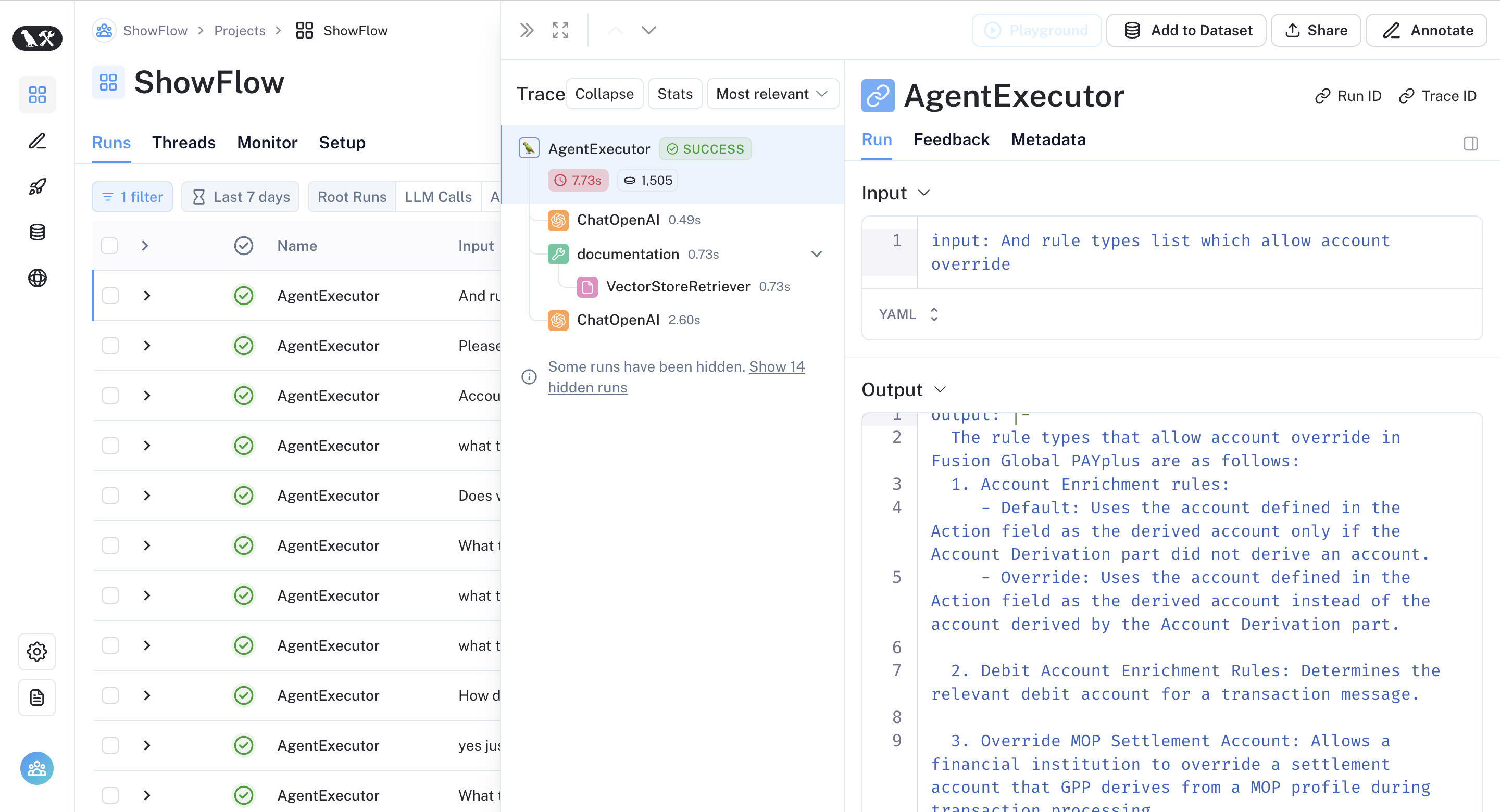
Task: Open the Metadata tab
Action: tap(1048, 139)
